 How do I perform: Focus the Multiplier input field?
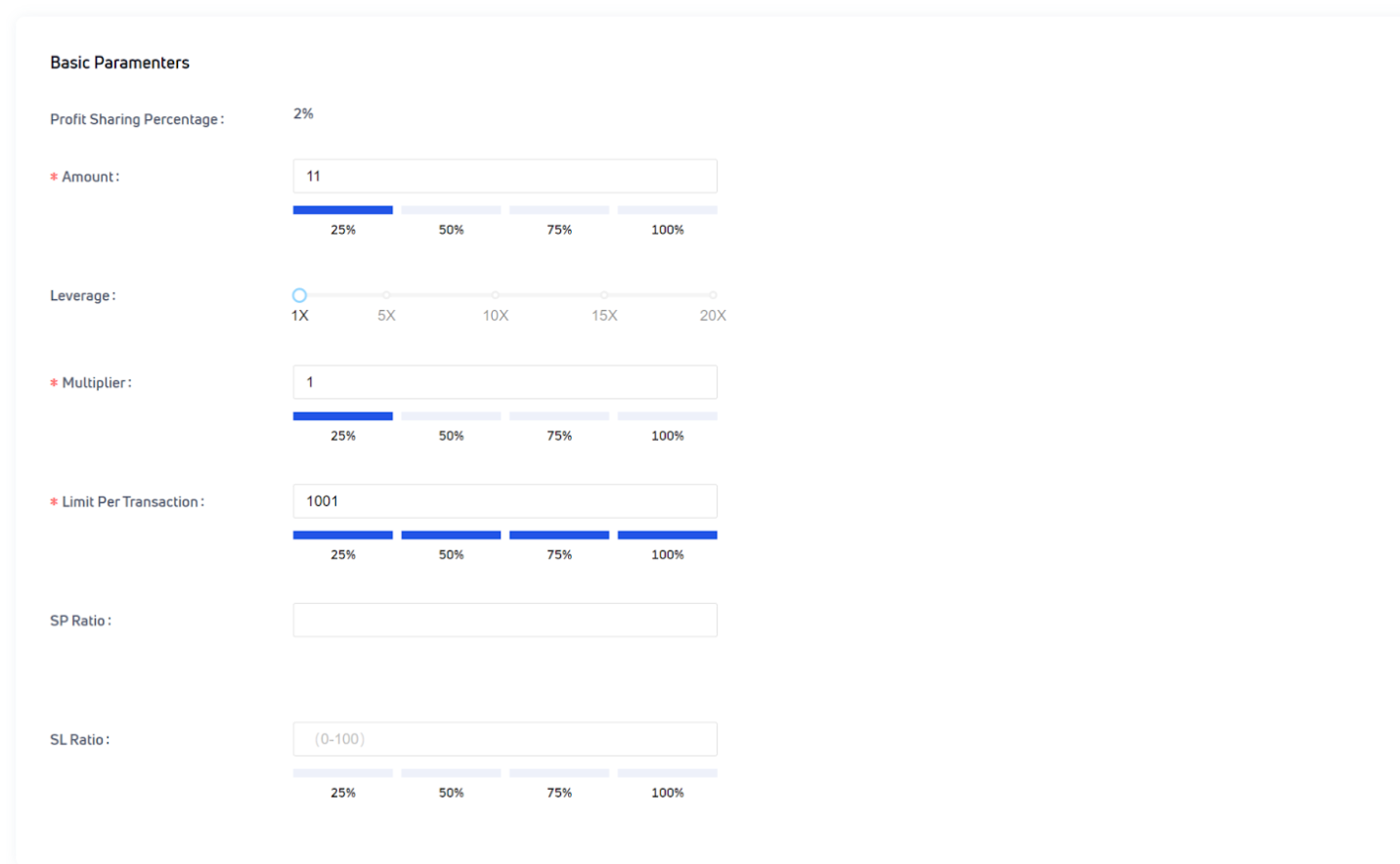(x=504, y=382)
